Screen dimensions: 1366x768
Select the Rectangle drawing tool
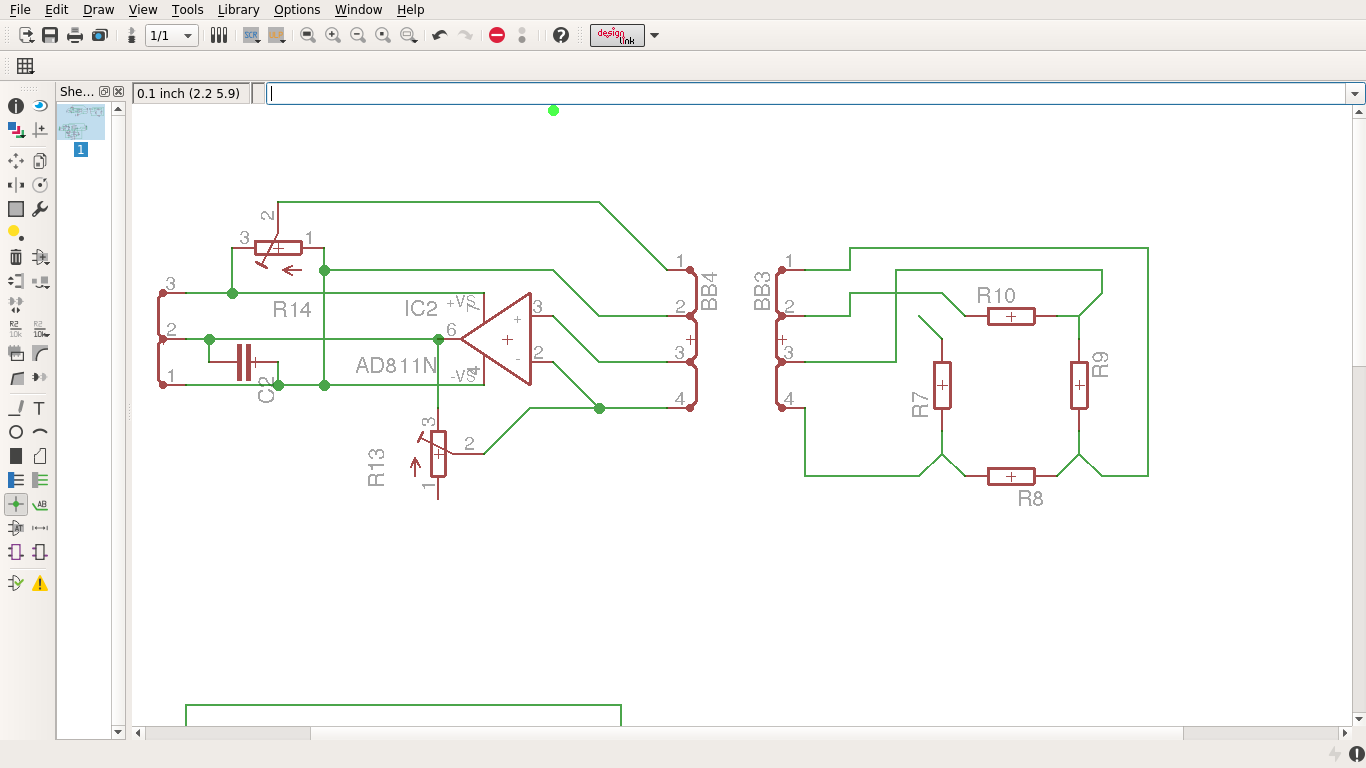click(16, 456)
